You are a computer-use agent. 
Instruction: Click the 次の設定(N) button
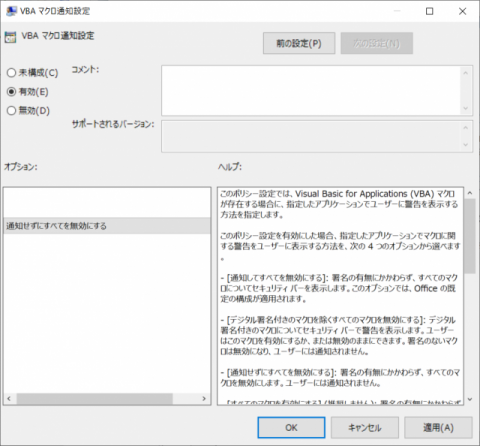pyautogui.click(x=377, y=43)
